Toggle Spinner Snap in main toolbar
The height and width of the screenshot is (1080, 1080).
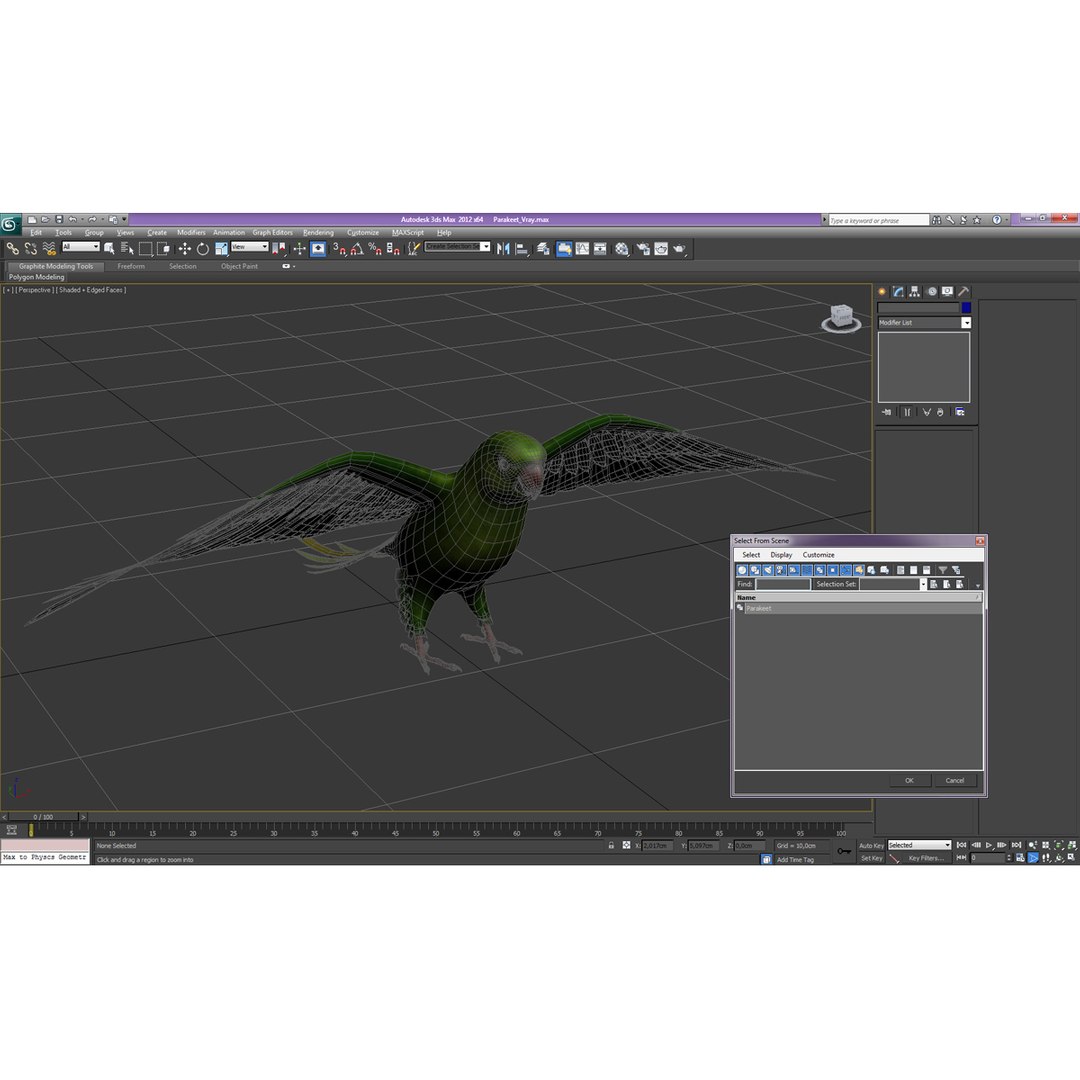(393, 249)
